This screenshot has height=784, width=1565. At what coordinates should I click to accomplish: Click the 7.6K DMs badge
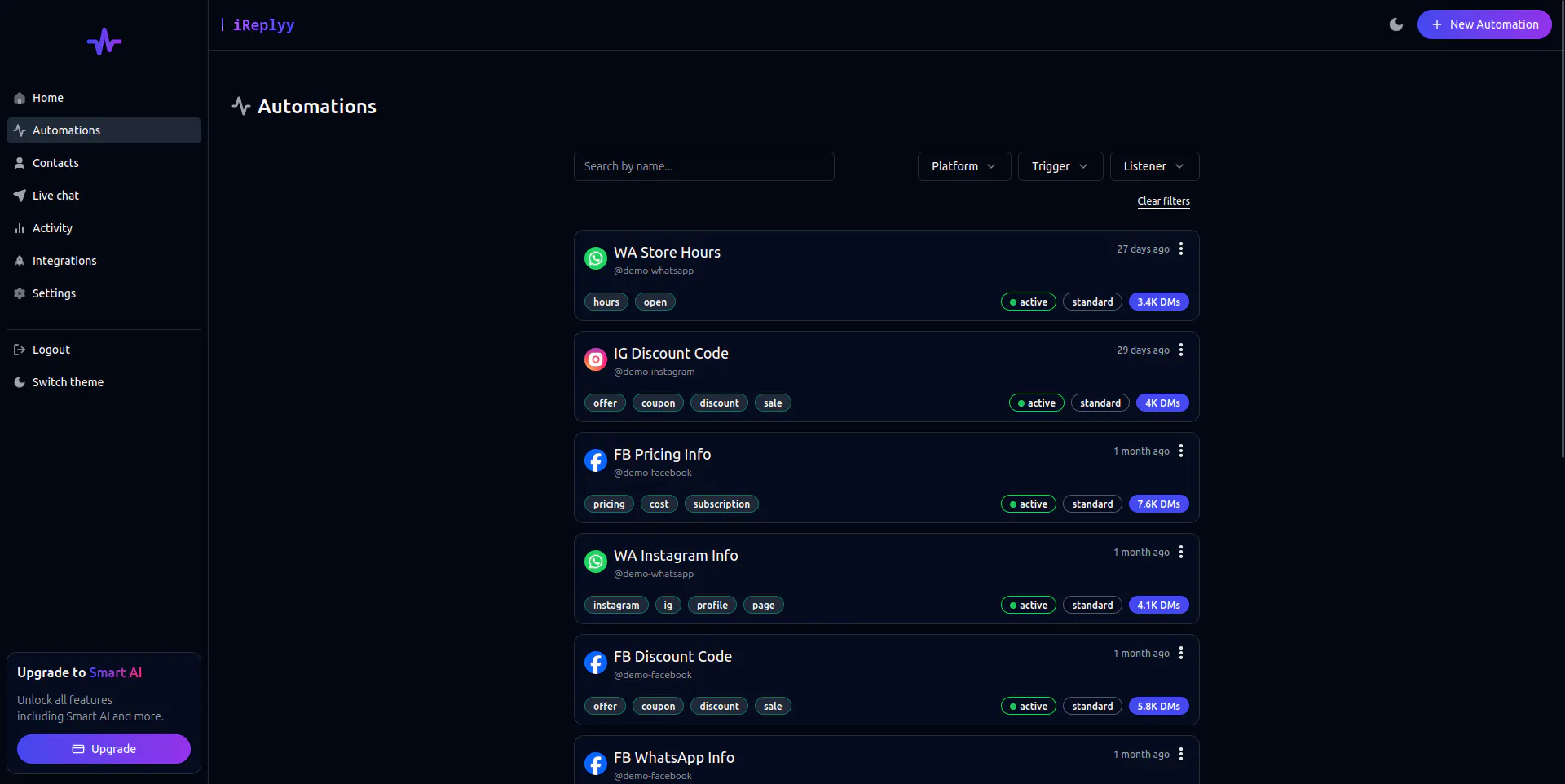[x=1159, y=504]
